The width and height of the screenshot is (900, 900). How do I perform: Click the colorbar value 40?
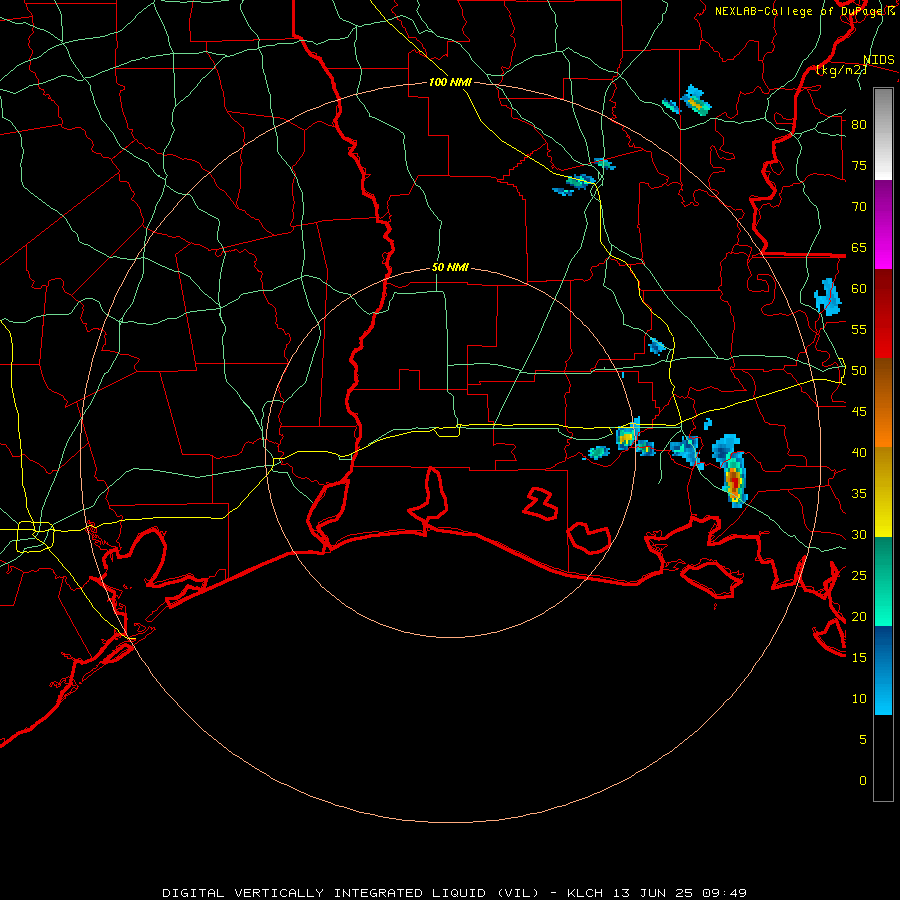(x=859, y=452)
